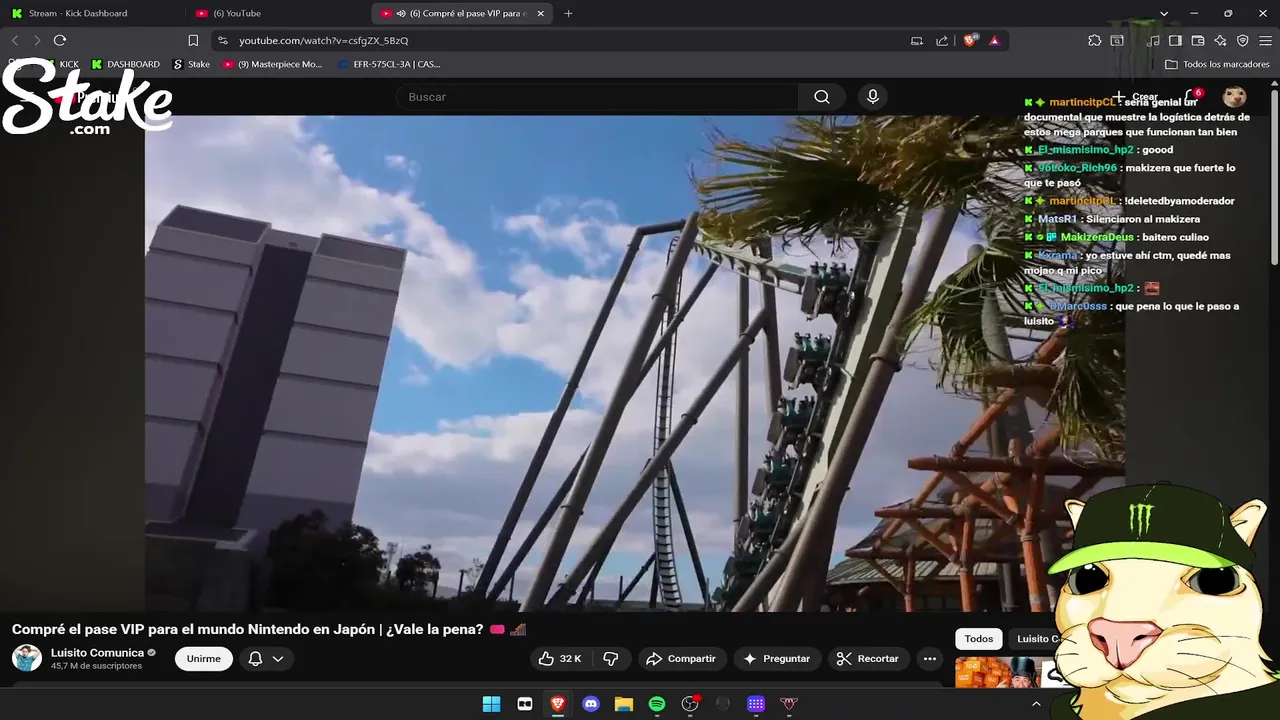Screen dimensions: 1280x720
Task: Open Todos los marcadores folder
Action: click(x=1217, y=64)
